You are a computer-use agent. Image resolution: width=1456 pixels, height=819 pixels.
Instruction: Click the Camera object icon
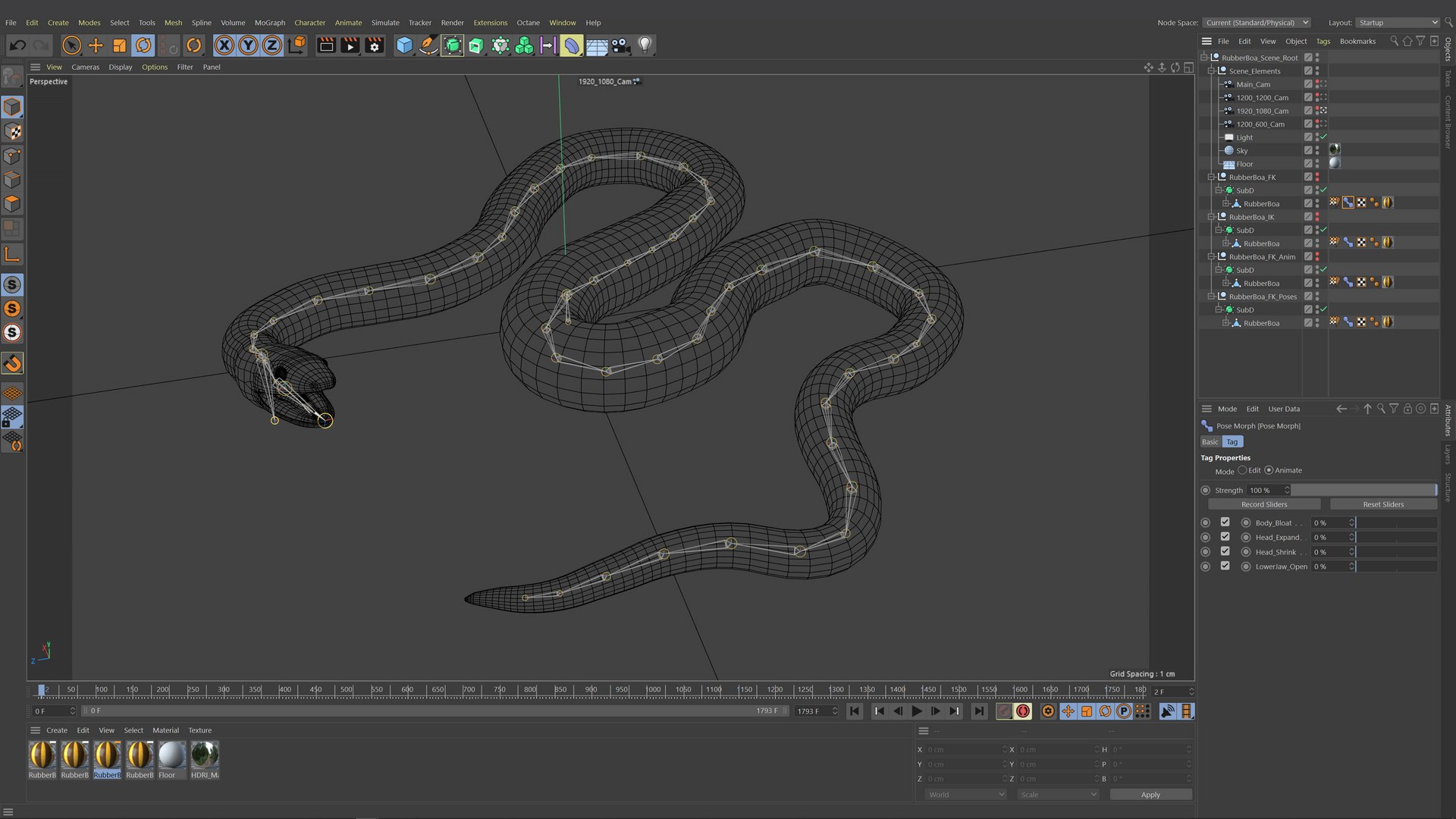pos(620,45)
